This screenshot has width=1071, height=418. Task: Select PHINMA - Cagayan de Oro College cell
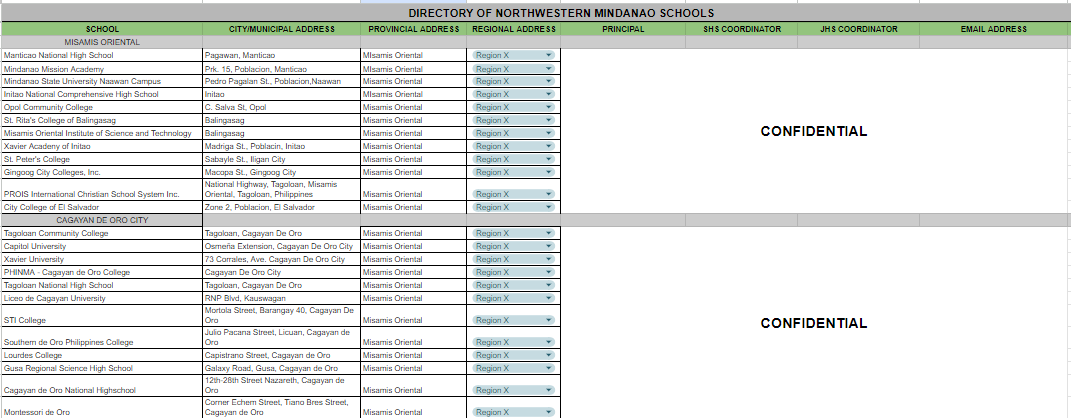[102, 272]
